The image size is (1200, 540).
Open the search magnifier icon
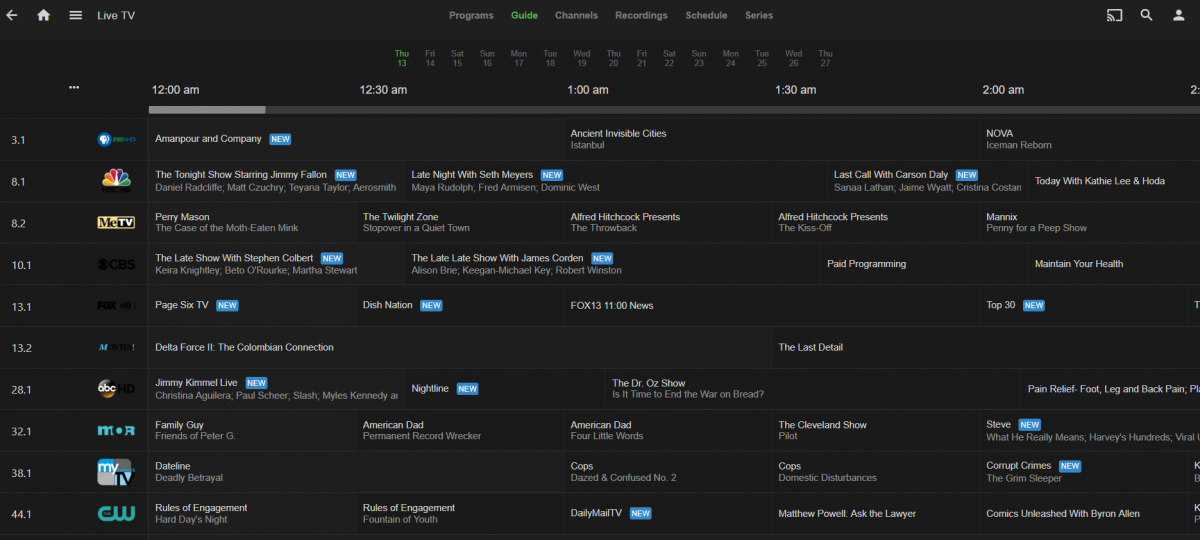coord(1146,15)
